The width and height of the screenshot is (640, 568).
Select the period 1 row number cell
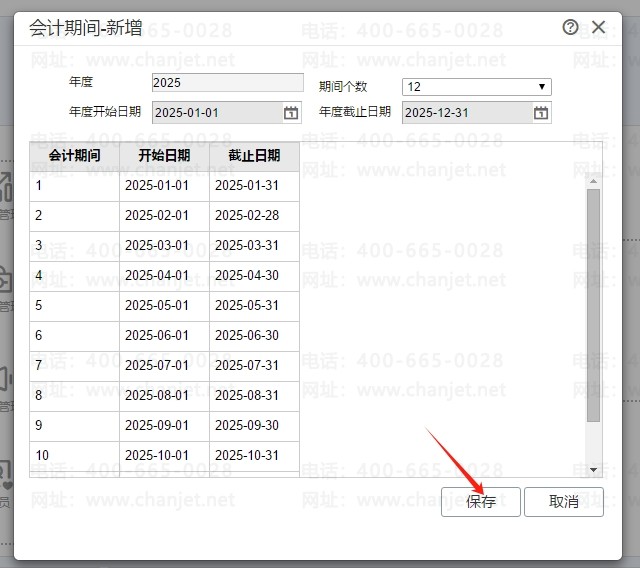point(75,186)
